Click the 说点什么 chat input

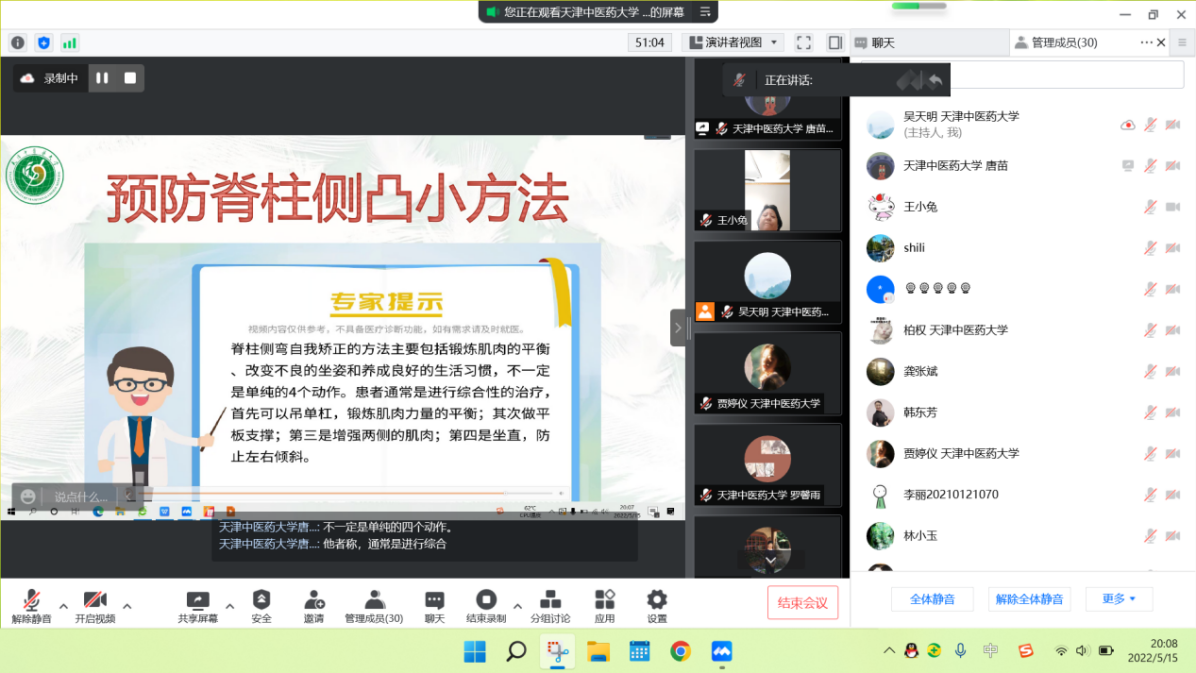[82, 497]
